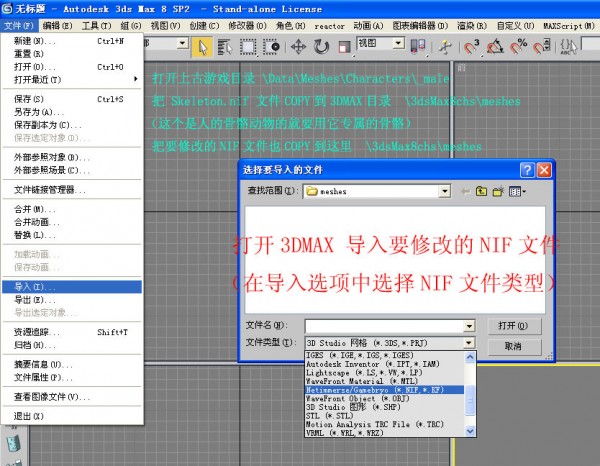This screenshot has width=600, height=466.
Task: Choose 文件链接管理器... in File menu
Action: click(x=72, y=190)
